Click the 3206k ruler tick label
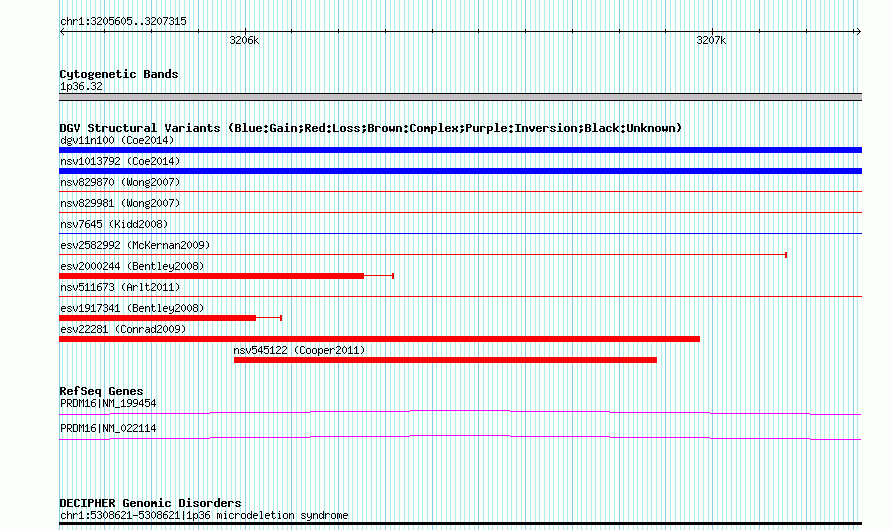The image size is (890, 530). [244, 40]
